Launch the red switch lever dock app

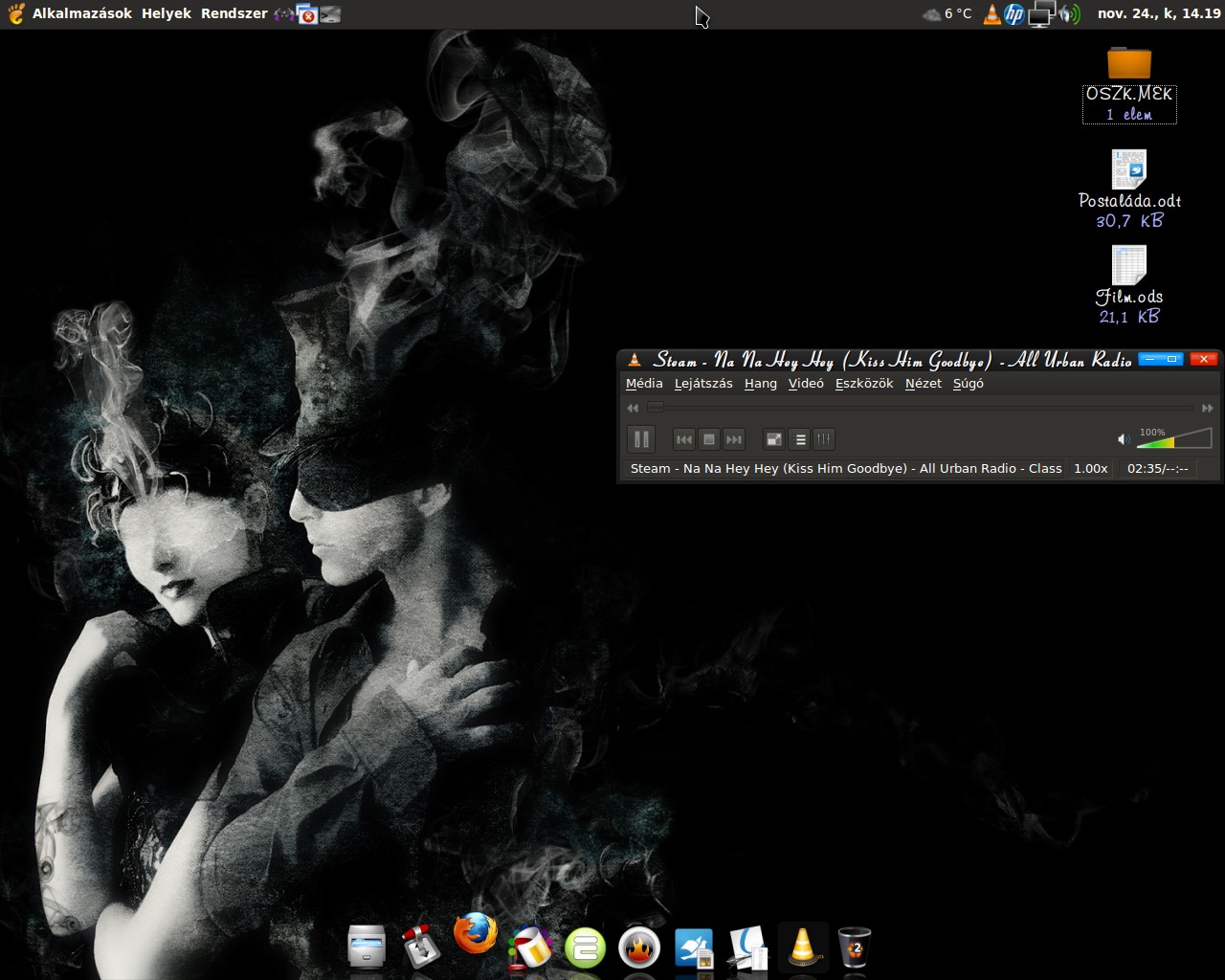[420, 947]
